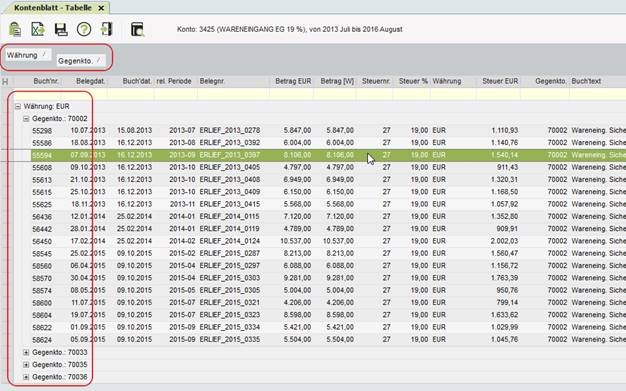Expand the Gegenkto.: 70036 group
Viewport: 626px width, 391px height.
click(x=26, y=377)
